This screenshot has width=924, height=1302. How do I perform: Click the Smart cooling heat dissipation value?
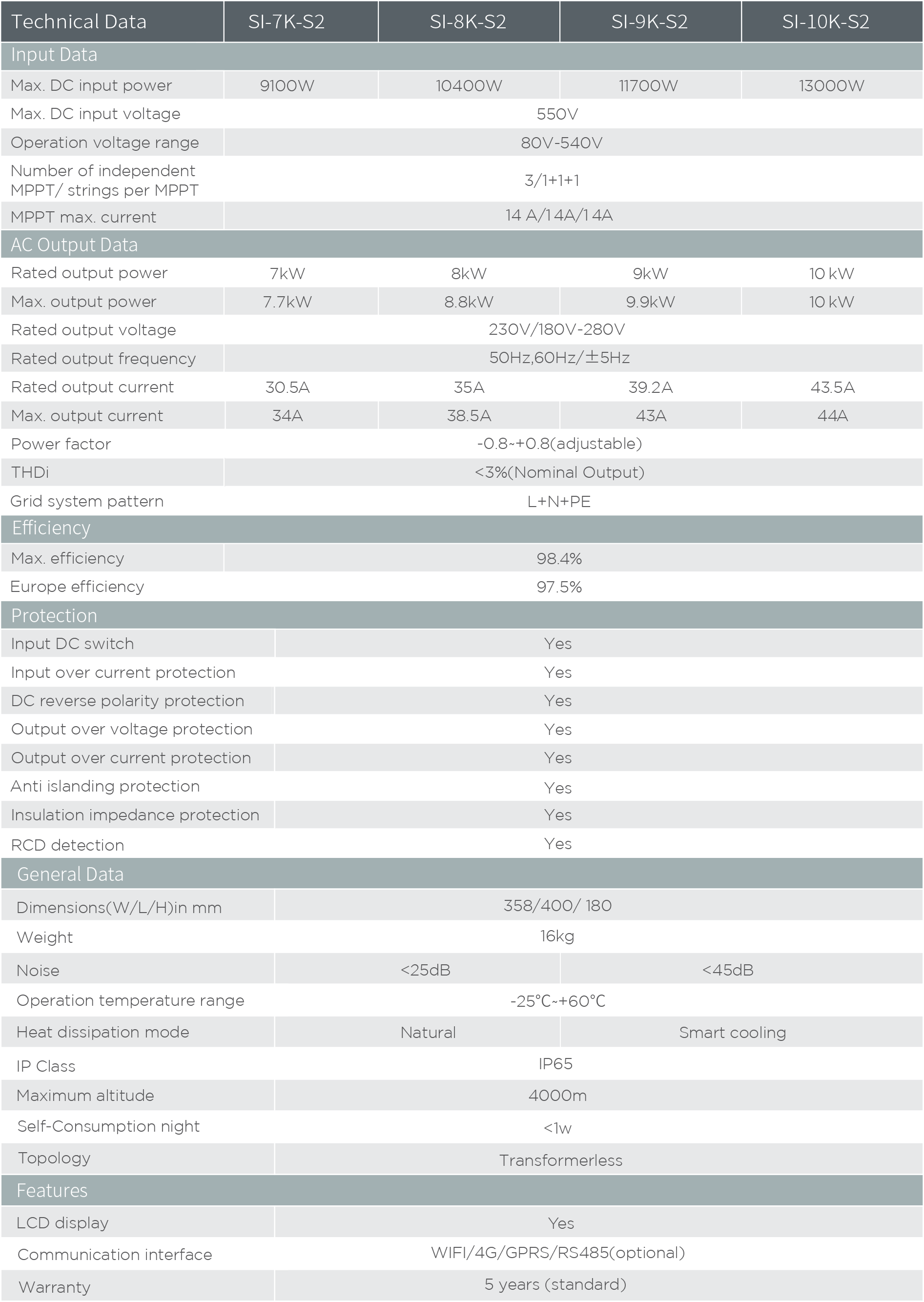pos(732,1033)
